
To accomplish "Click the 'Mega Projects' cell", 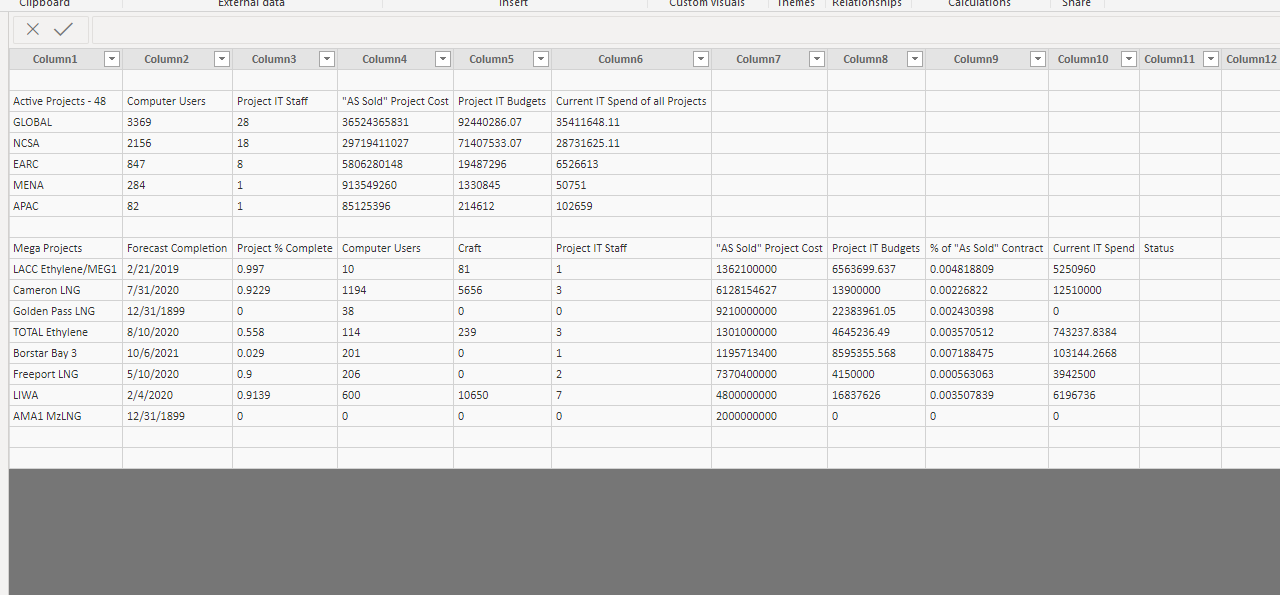I will (x=66, y=248).
